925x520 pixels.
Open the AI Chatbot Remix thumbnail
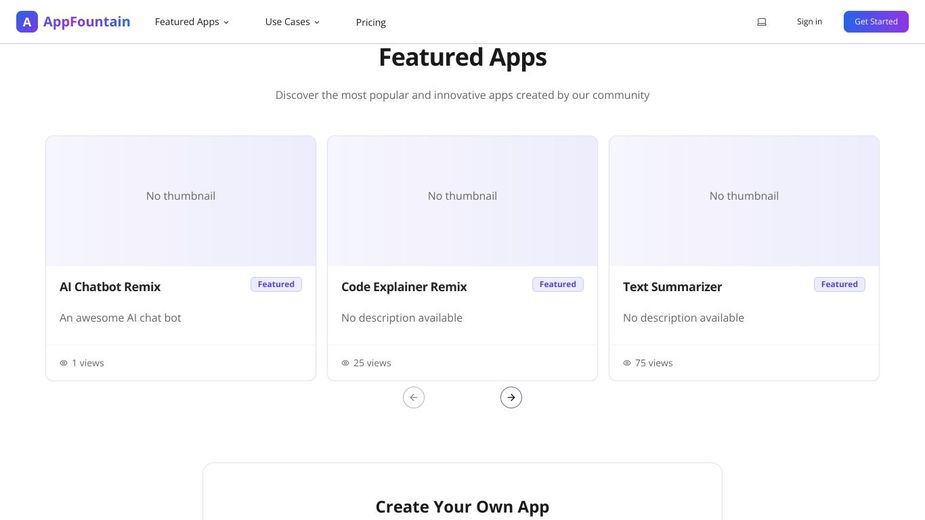[181, 201]
